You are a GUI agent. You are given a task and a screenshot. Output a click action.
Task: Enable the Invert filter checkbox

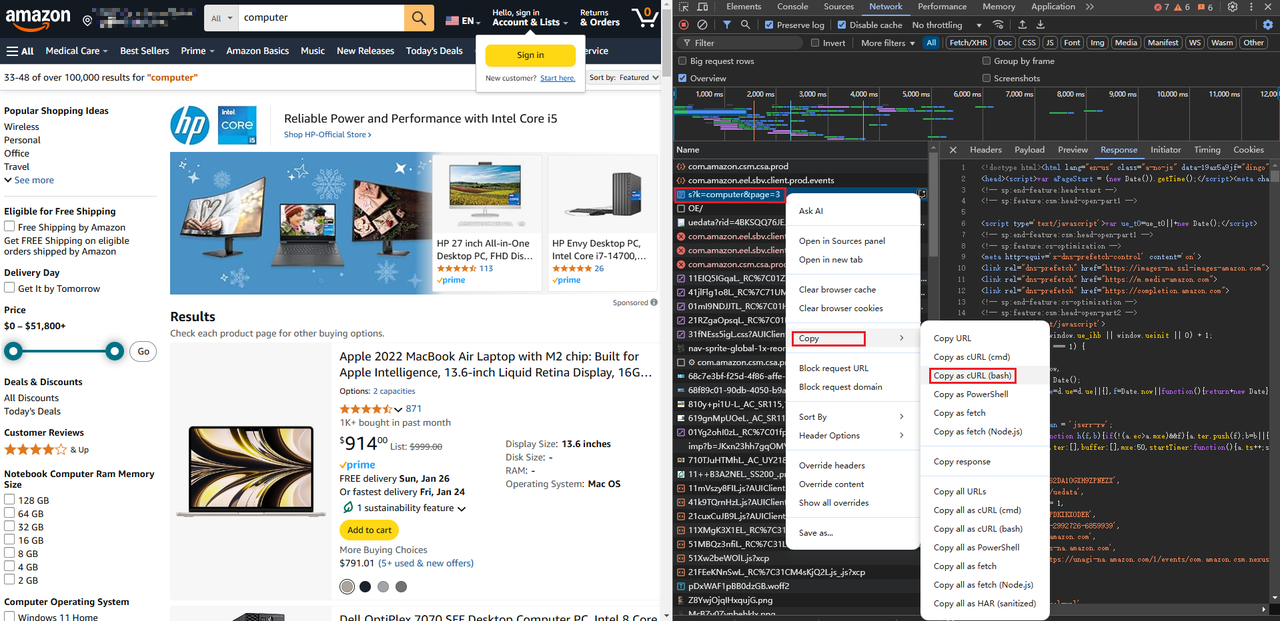click(x=815, y=43)
